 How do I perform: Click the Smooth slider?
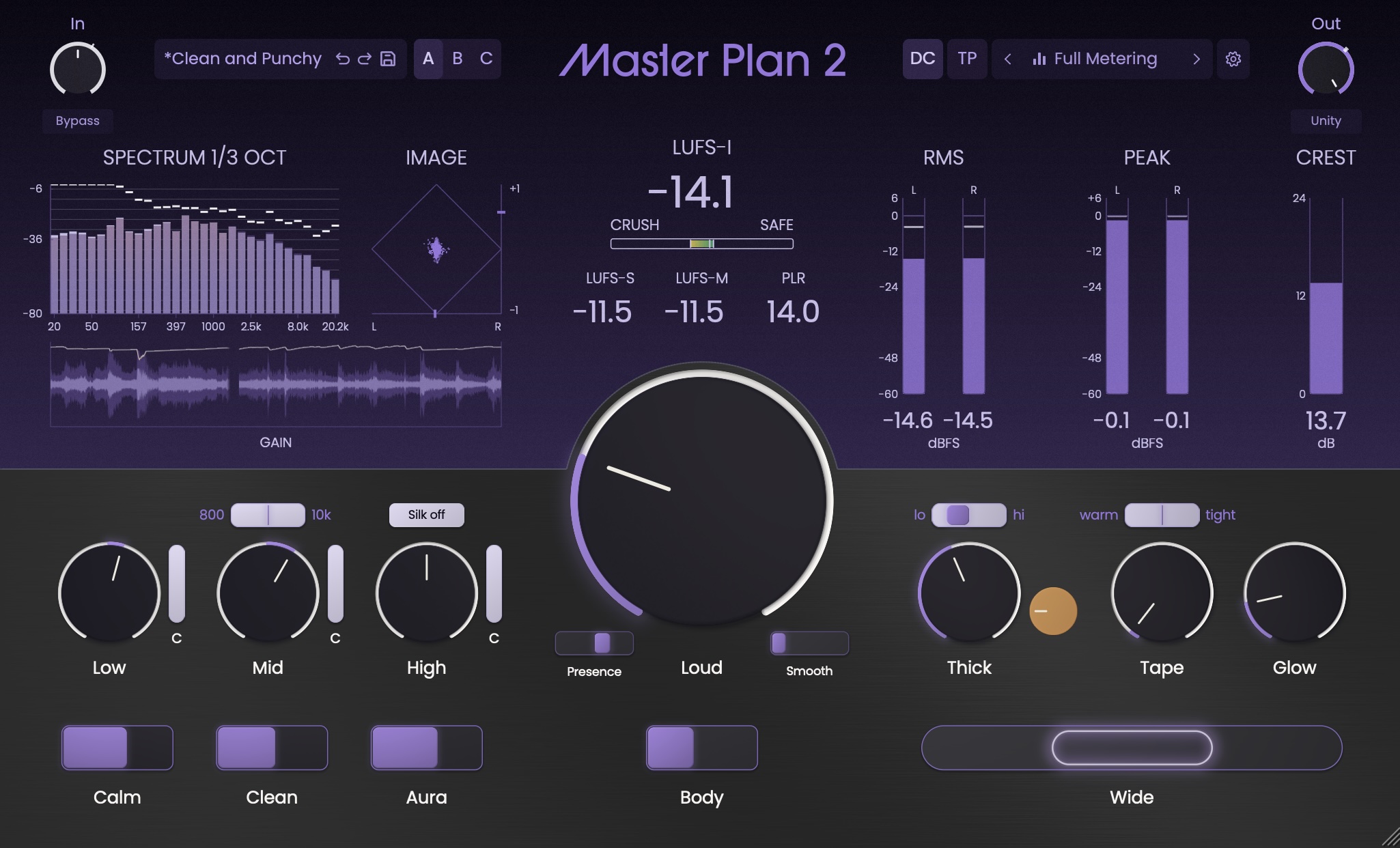click(x=809, y=643)
